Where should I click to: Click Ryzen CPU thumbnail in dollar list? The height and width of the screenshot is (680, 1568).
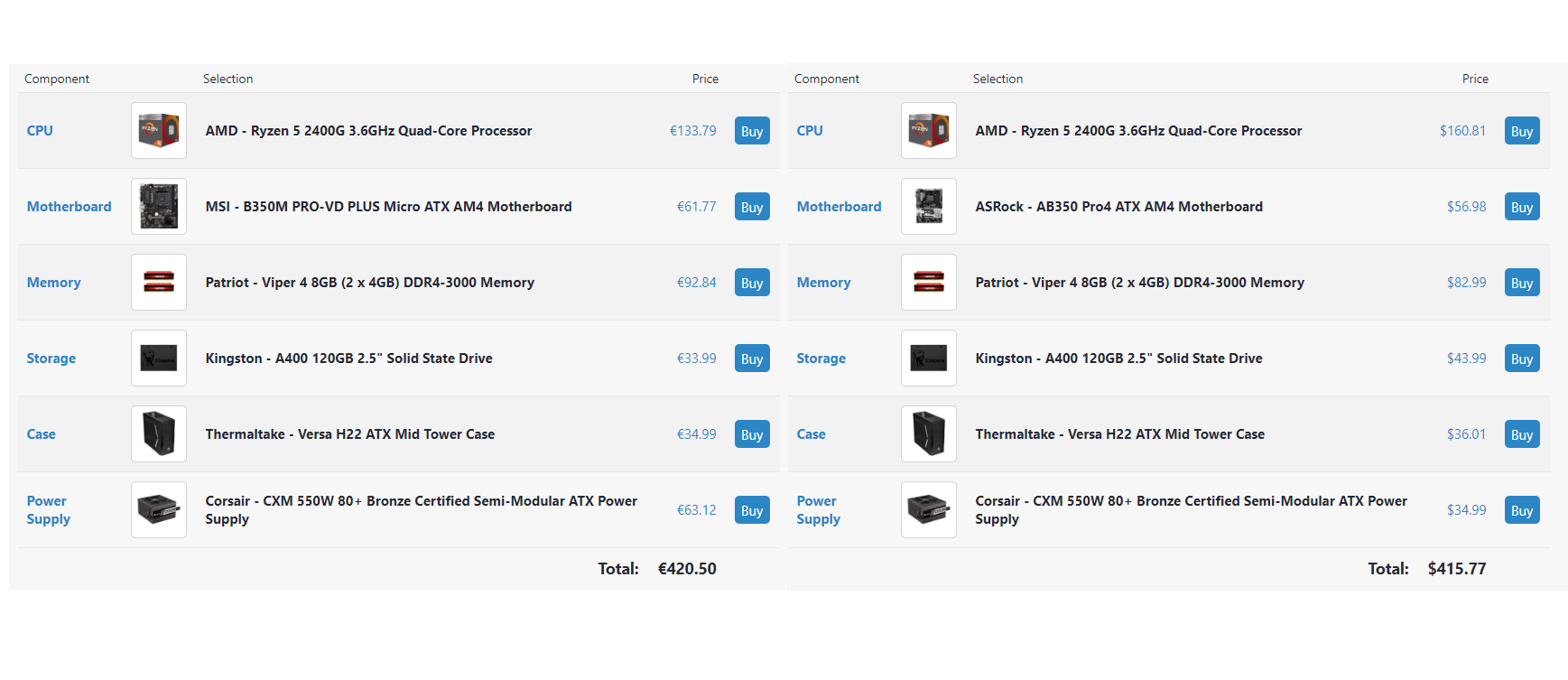pyautogui.click(x=929, y=131)
